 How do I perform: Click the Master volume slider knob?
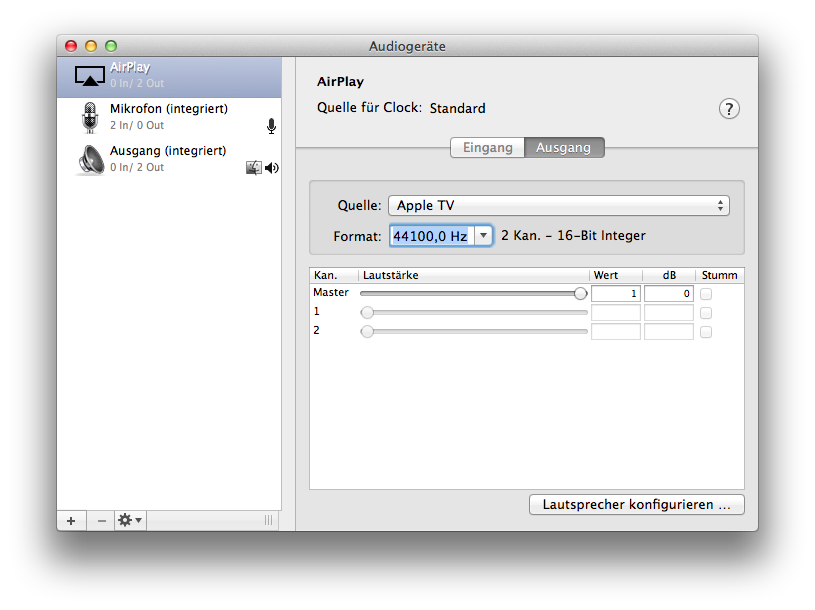580,293
